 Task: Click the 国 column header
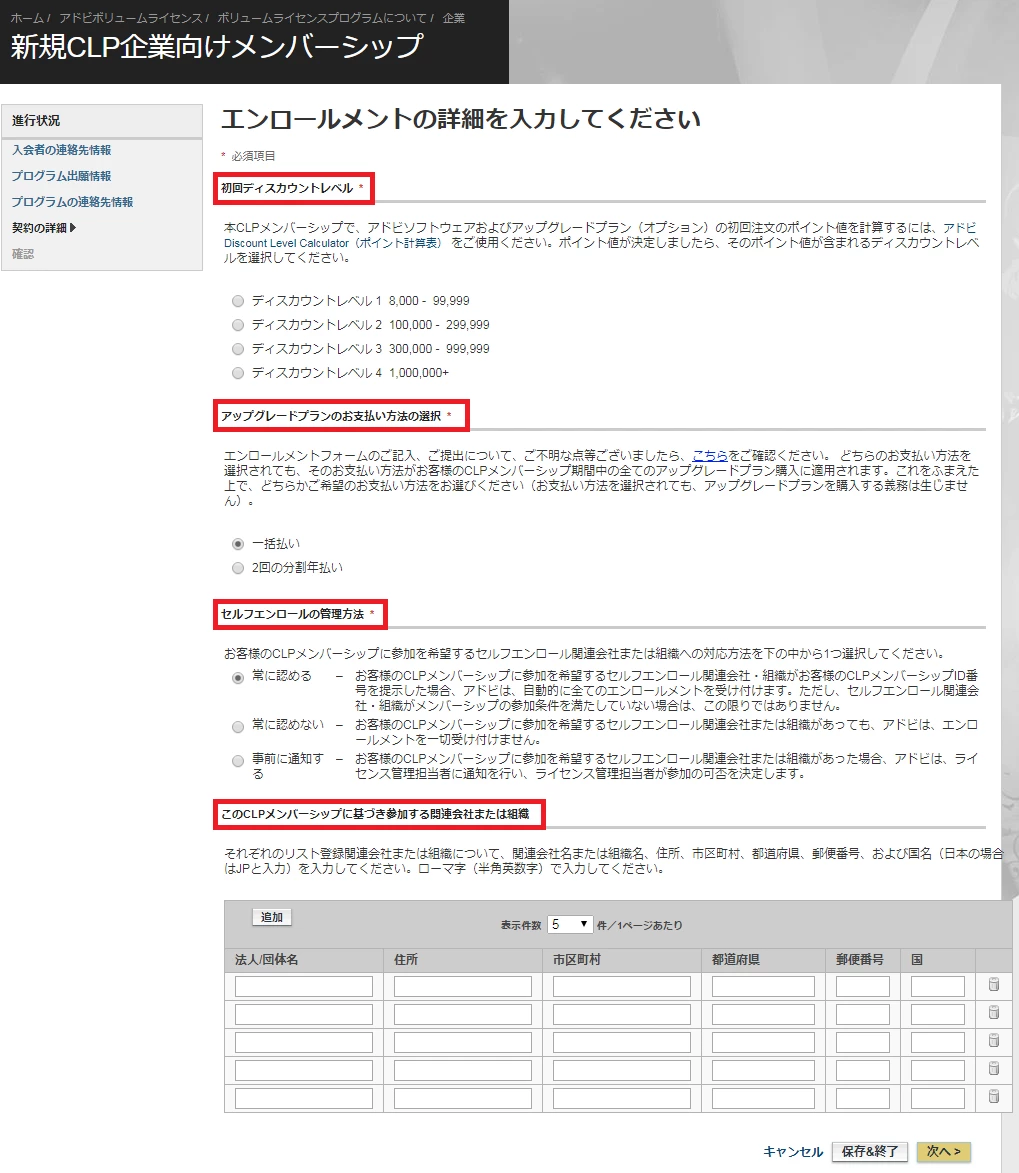click(x=917, y=960)
